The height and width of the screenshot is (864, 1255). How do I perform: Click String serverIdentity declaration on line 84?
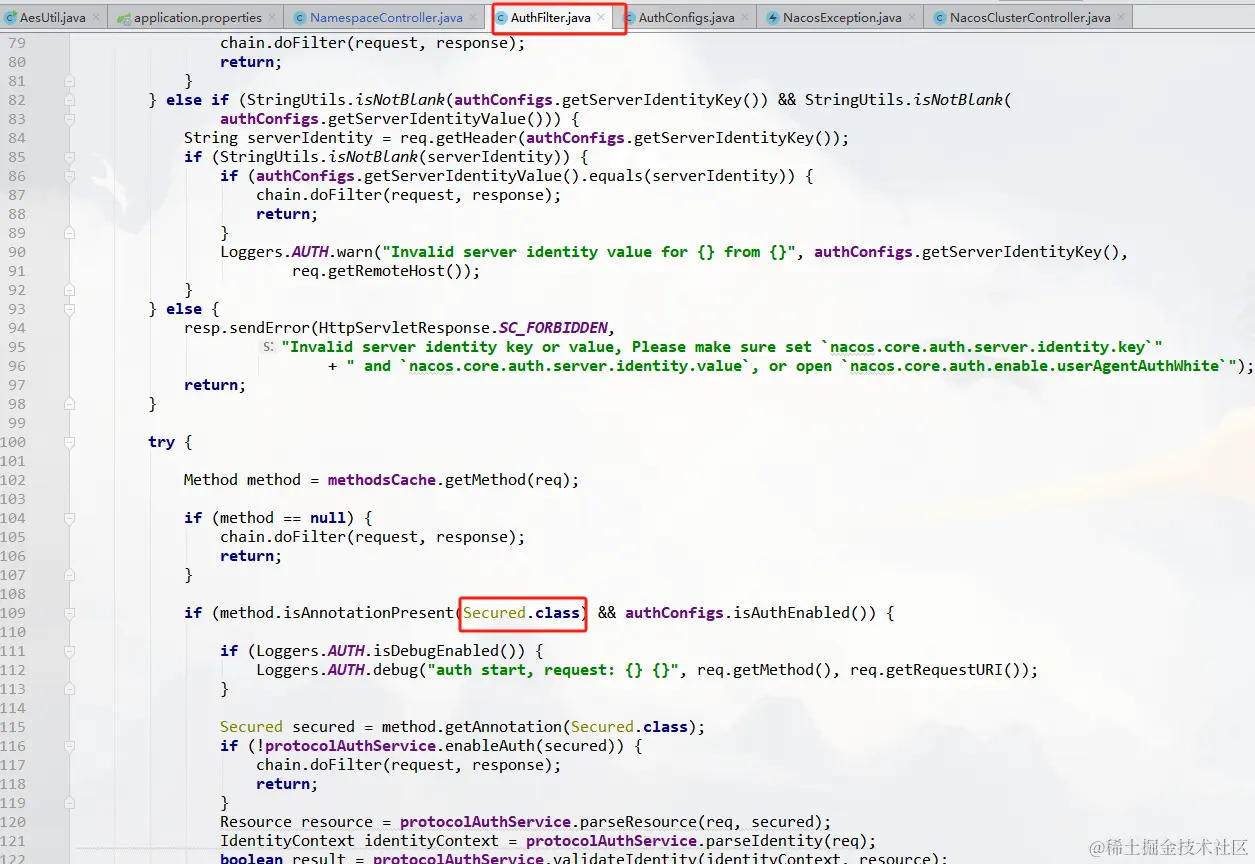click(x=266, y=138)
